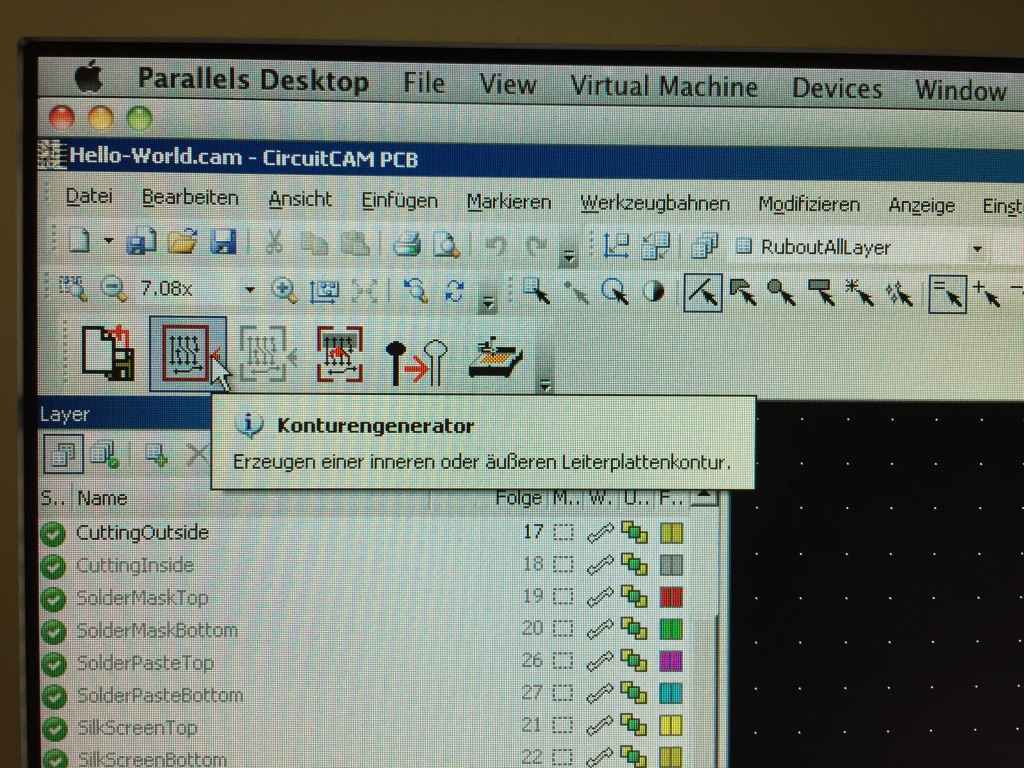The width and height of the screenshot is (1024, 768).
Task: Toggle the green check for SolderPasteTop layer
Action: (54, 664)
